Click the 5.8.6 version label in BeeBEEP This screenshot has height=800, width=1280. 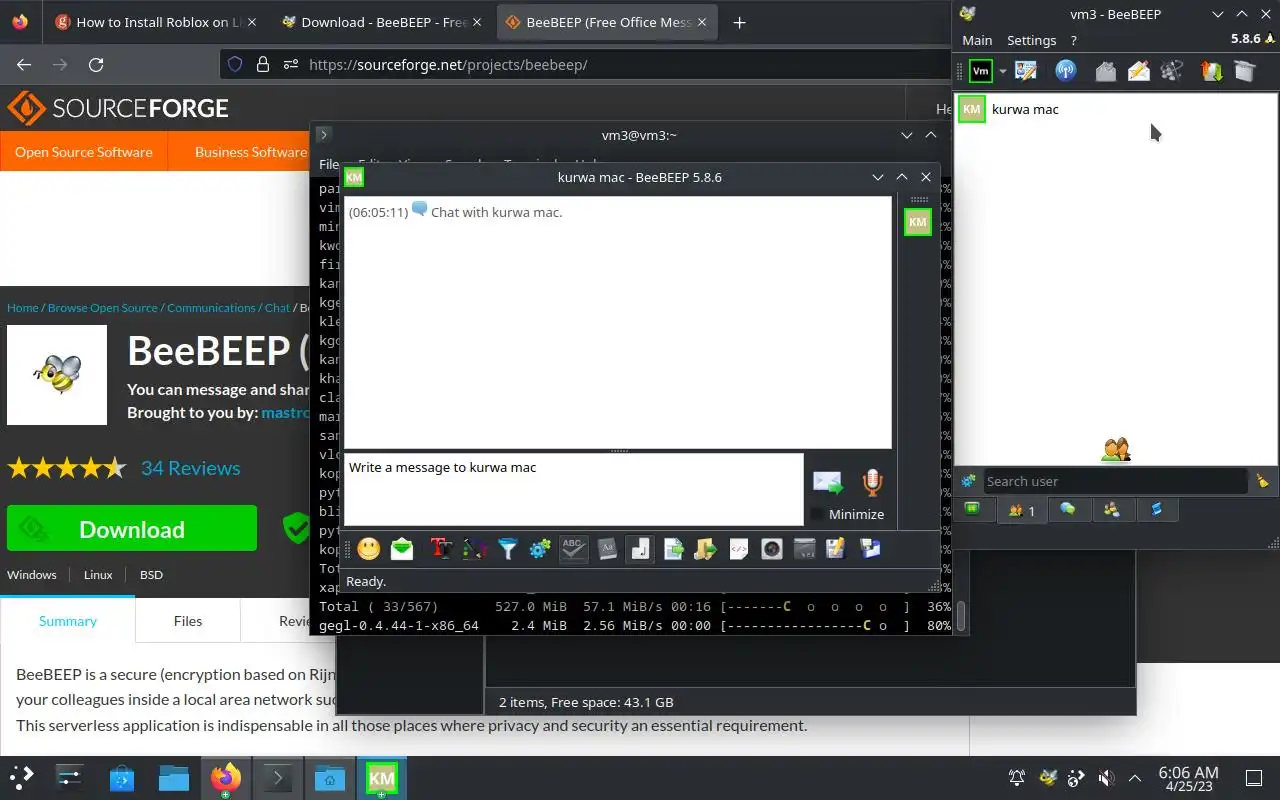point(1245,39)
